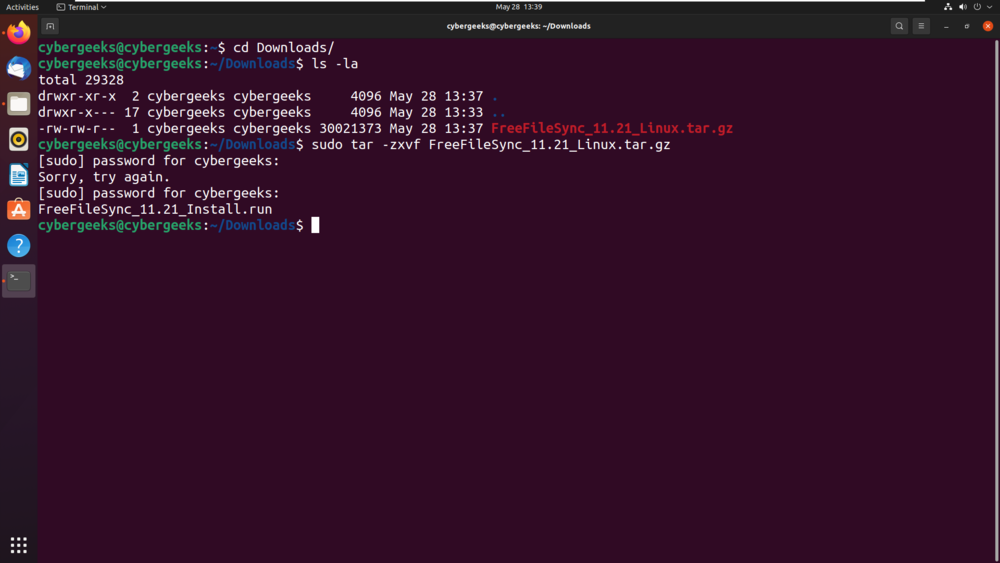Click the terminal cursor at the last prompt

pyautogui.click(x=315, y=225)
